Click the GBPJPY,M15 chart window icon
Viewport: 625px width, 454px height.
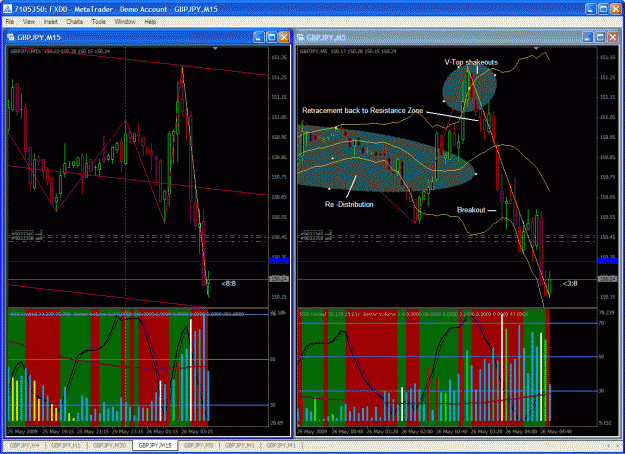(x=11, y=37)
